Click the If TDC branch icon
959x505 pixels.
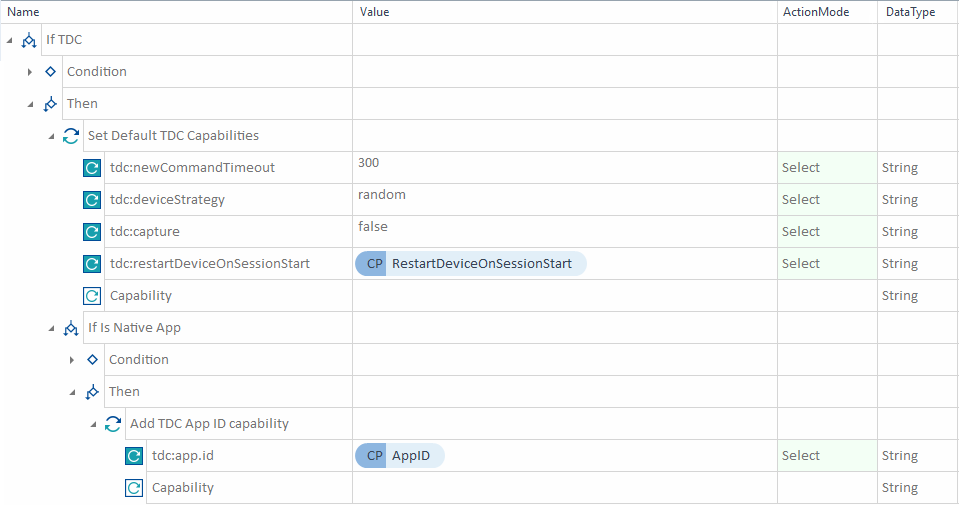point(29,40)
